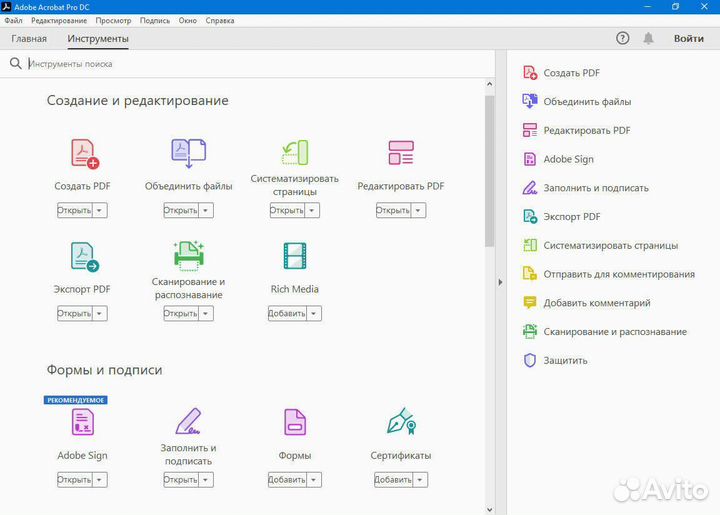The image size is (720, 515).
Task: Click the Формы tool icon
Action: (x=295, y=422)
